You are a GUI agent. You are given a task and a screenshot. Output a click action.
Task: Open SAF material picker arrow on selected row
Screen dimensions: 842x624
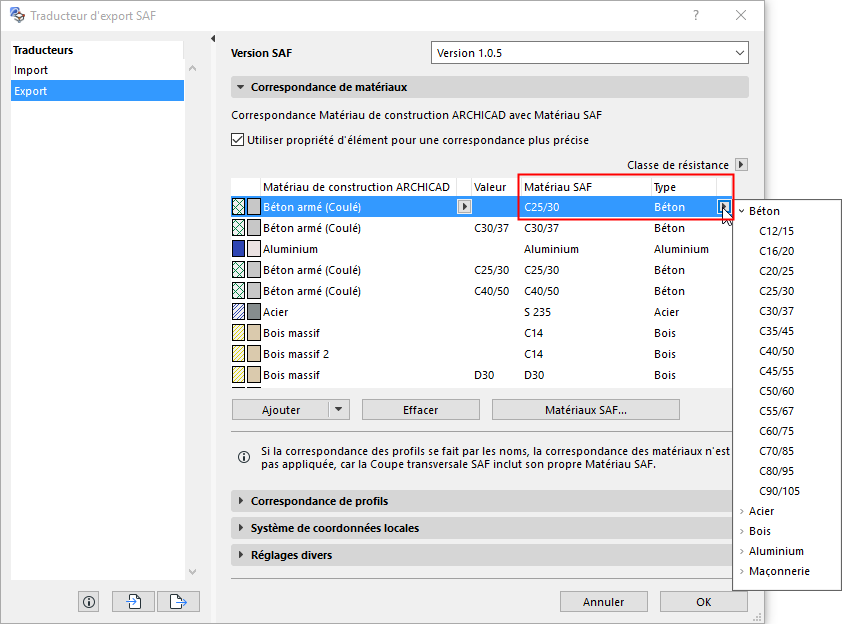click(724, 207)
